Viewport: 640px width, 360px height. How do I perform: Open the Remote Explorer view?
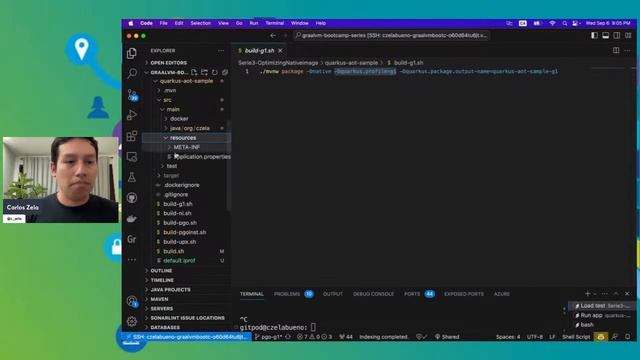pyautogui.click(x=132, y=156)
